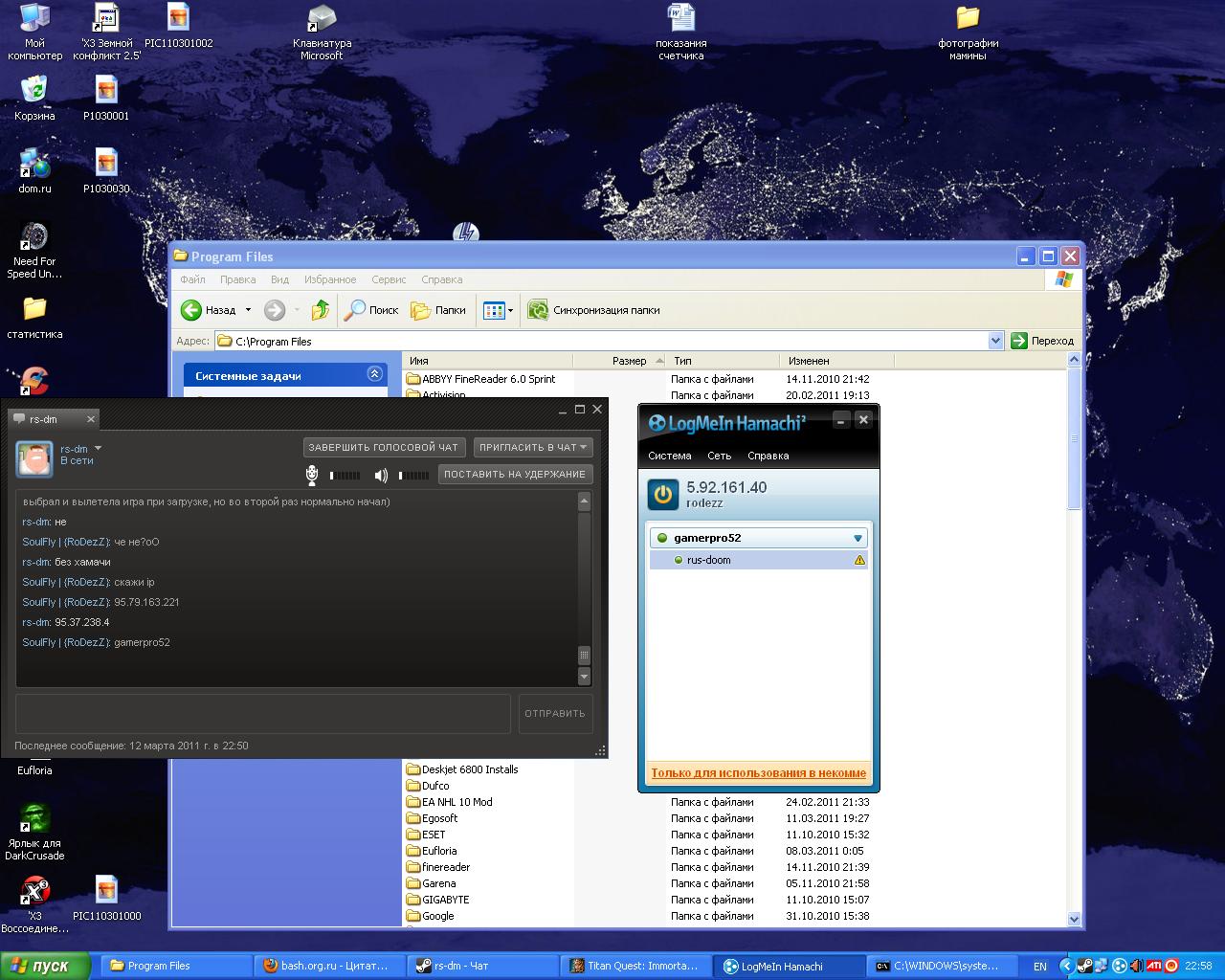Click the folder sync (Синхронизация папки) icon

[x=538, y=310]
